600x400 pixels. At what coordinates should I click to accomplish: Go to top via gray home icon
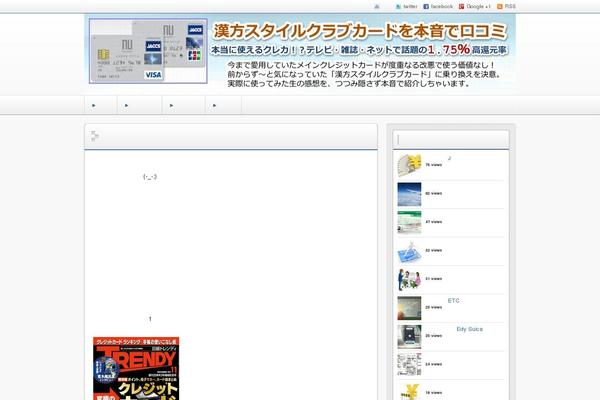click(377, 7)
